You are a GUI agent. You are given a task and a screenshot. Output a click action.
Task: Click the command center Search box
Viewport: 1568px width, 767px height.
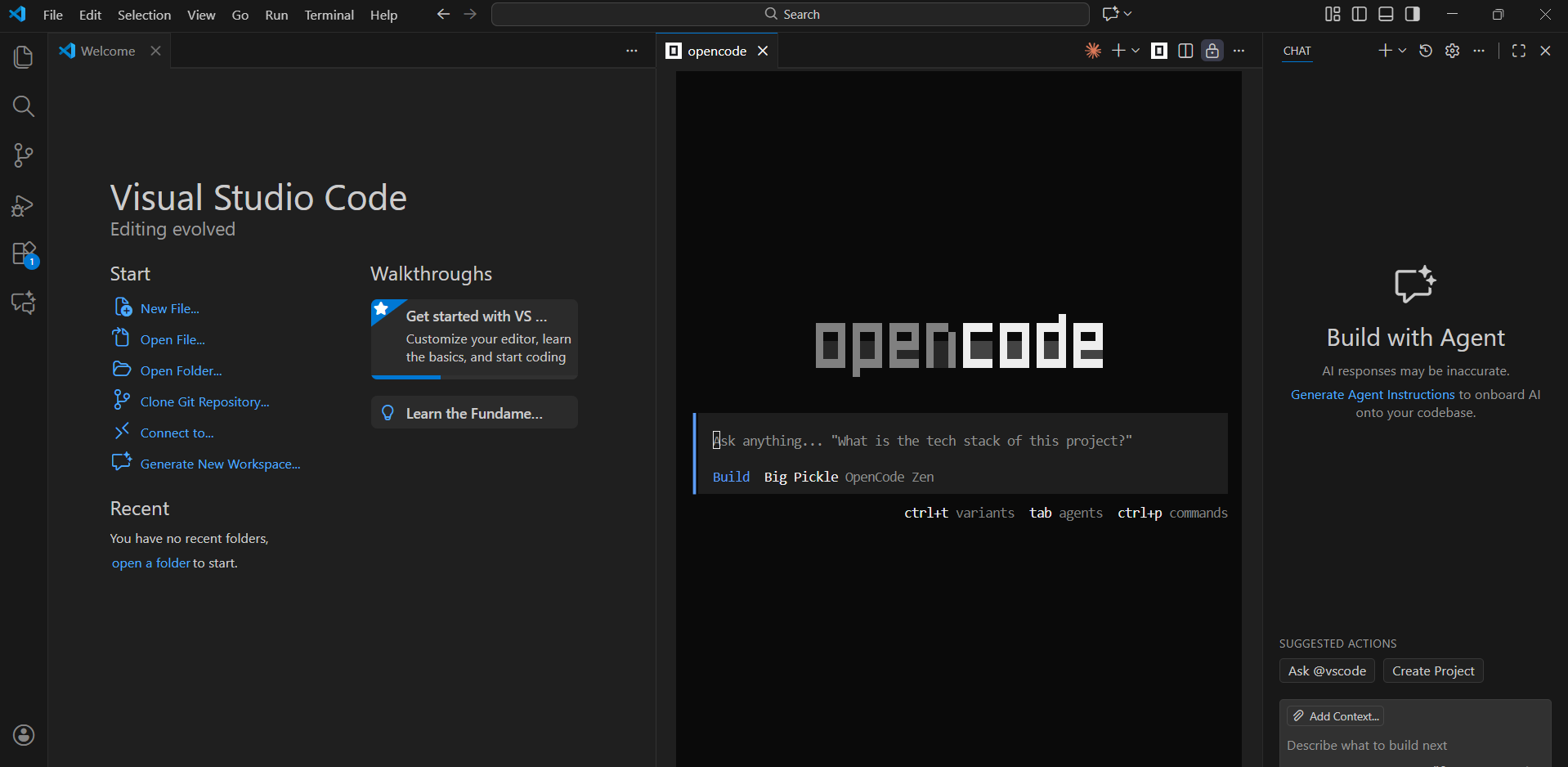tap(791, 14)
